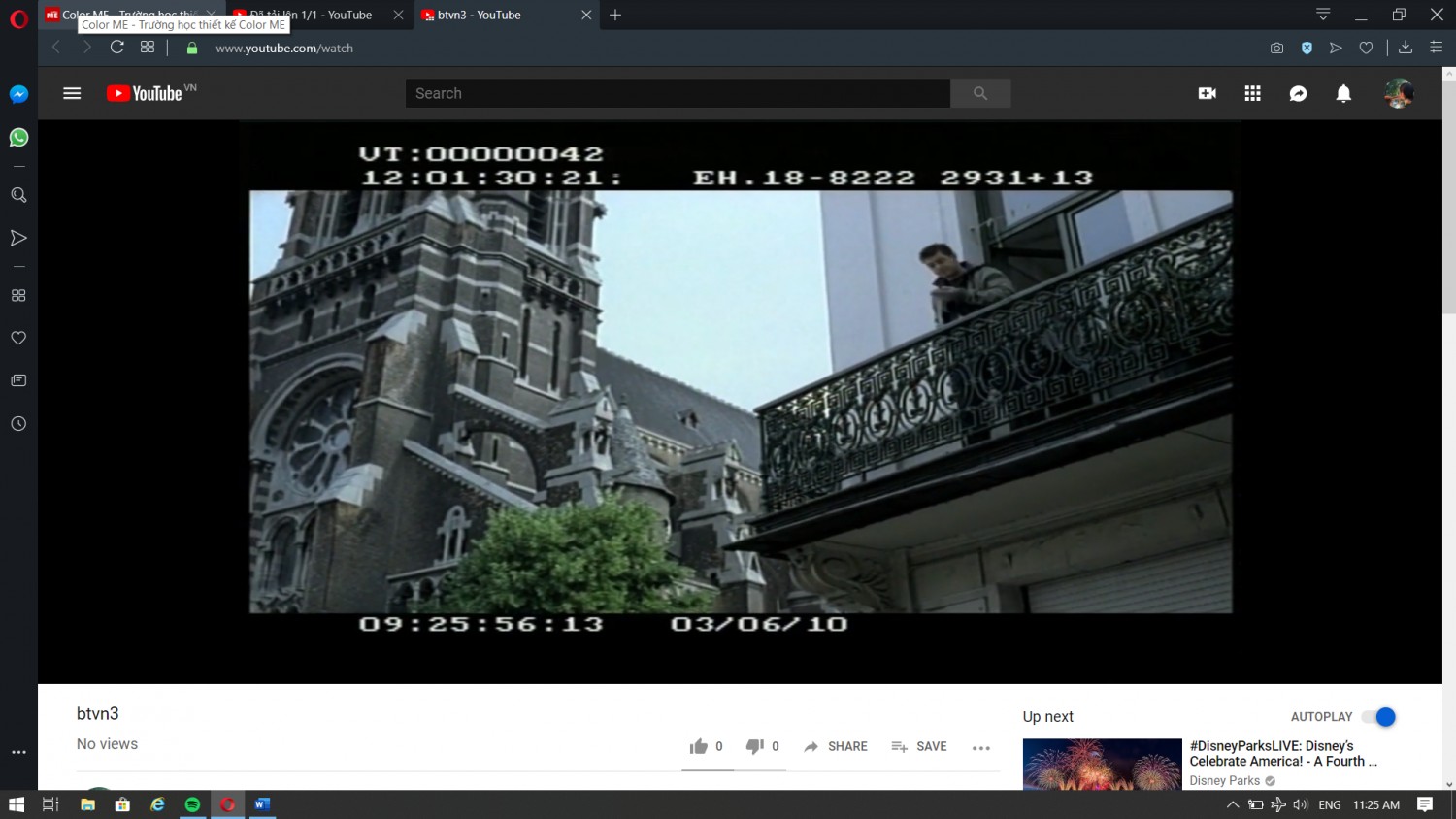Click SHARE below the video
The height and width of the screenshot is (819, 1456).
(x=836, y=746)
